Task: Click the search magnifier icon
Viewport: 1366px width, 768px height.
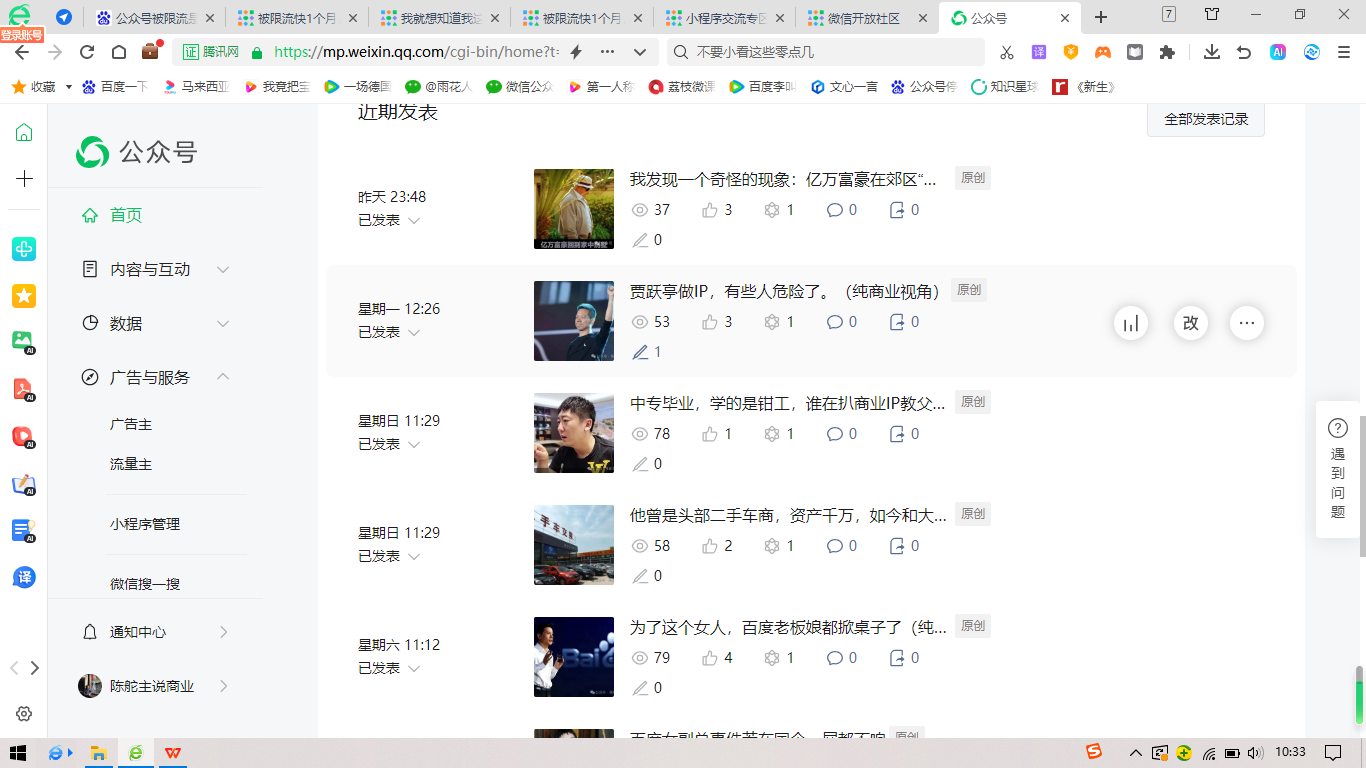Action: tap(681, 52)
